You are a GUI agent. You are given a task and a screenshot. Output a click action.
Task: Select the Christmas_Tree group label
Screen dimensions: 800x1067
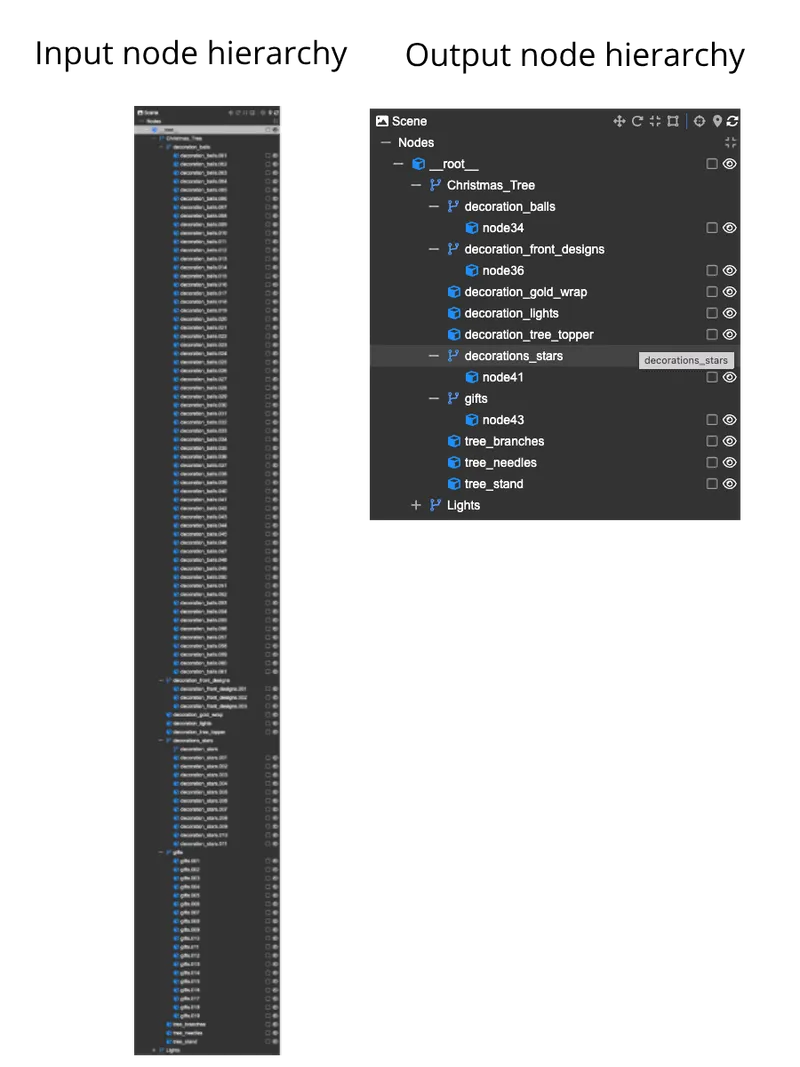(x=490, y=185)
